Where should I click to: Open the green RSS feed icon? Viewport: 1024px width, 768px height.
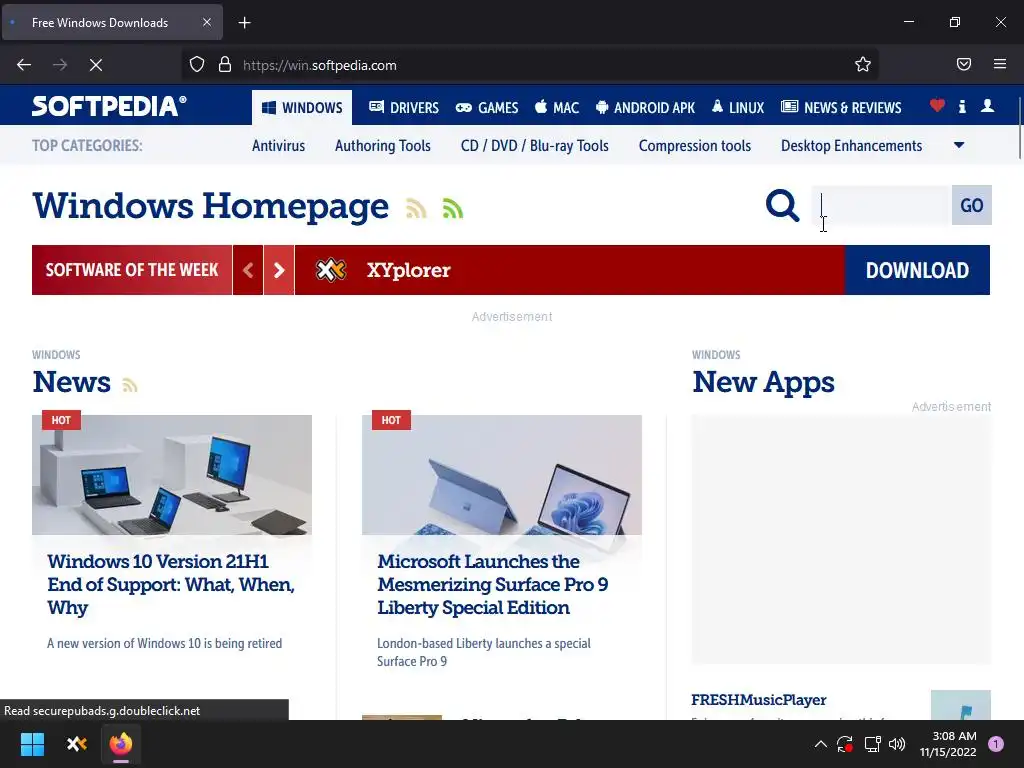tap(453, 208)
